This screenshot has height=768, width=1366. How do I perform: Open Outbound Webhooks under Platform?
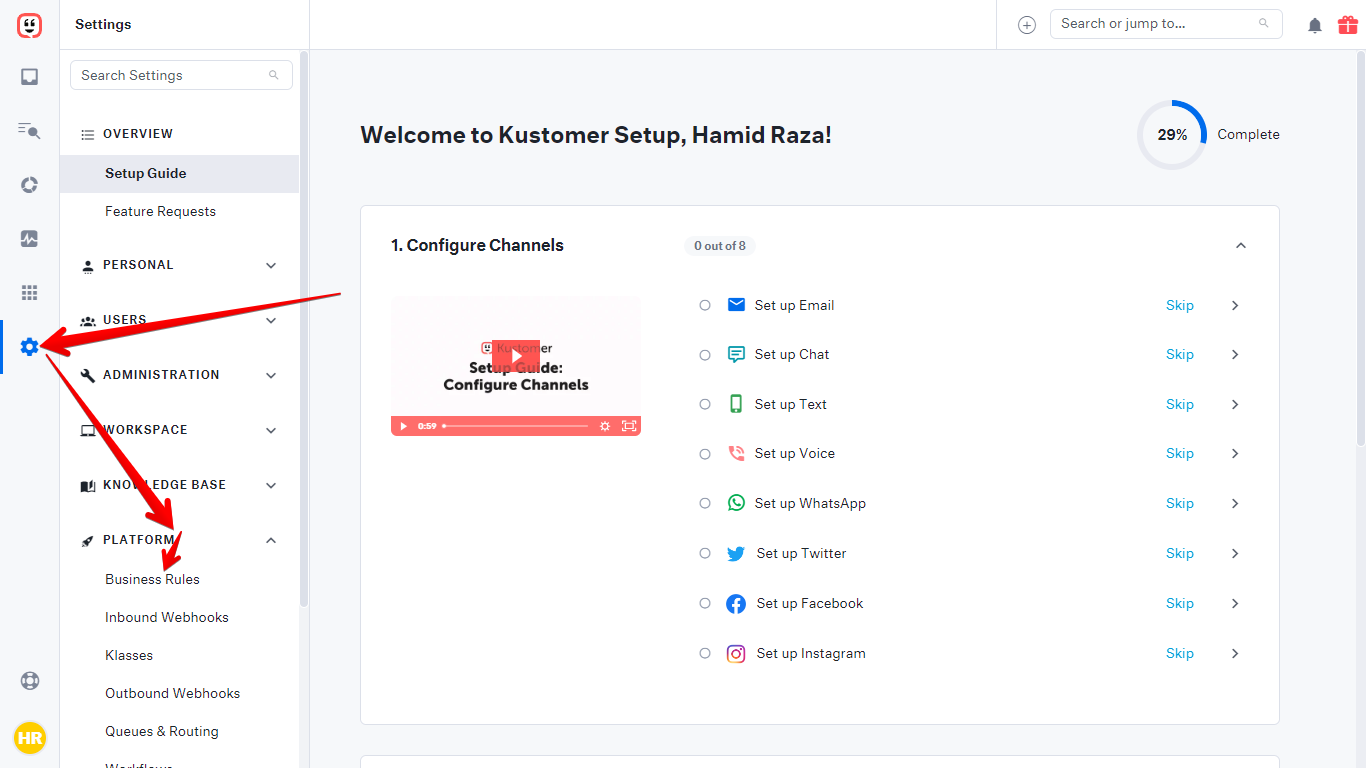coord(173,693)
